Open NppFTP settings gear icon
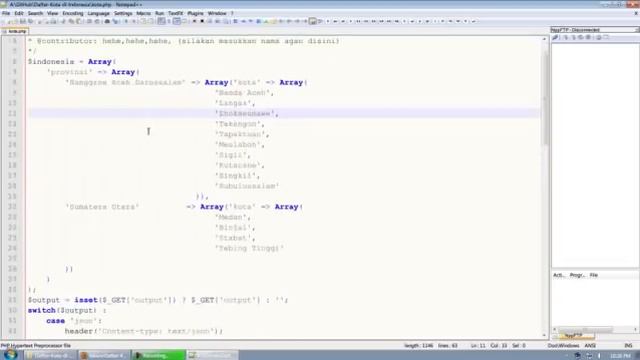 (599, 37)
